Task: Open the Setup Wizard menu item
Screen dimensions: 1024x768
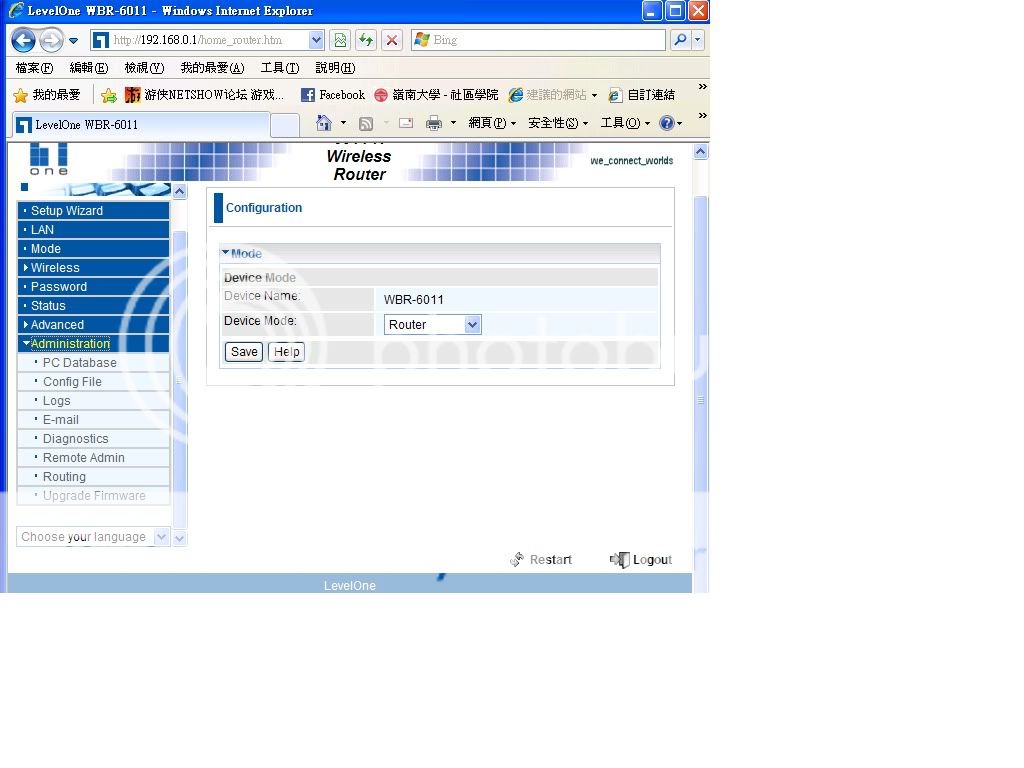Action: 66,211
